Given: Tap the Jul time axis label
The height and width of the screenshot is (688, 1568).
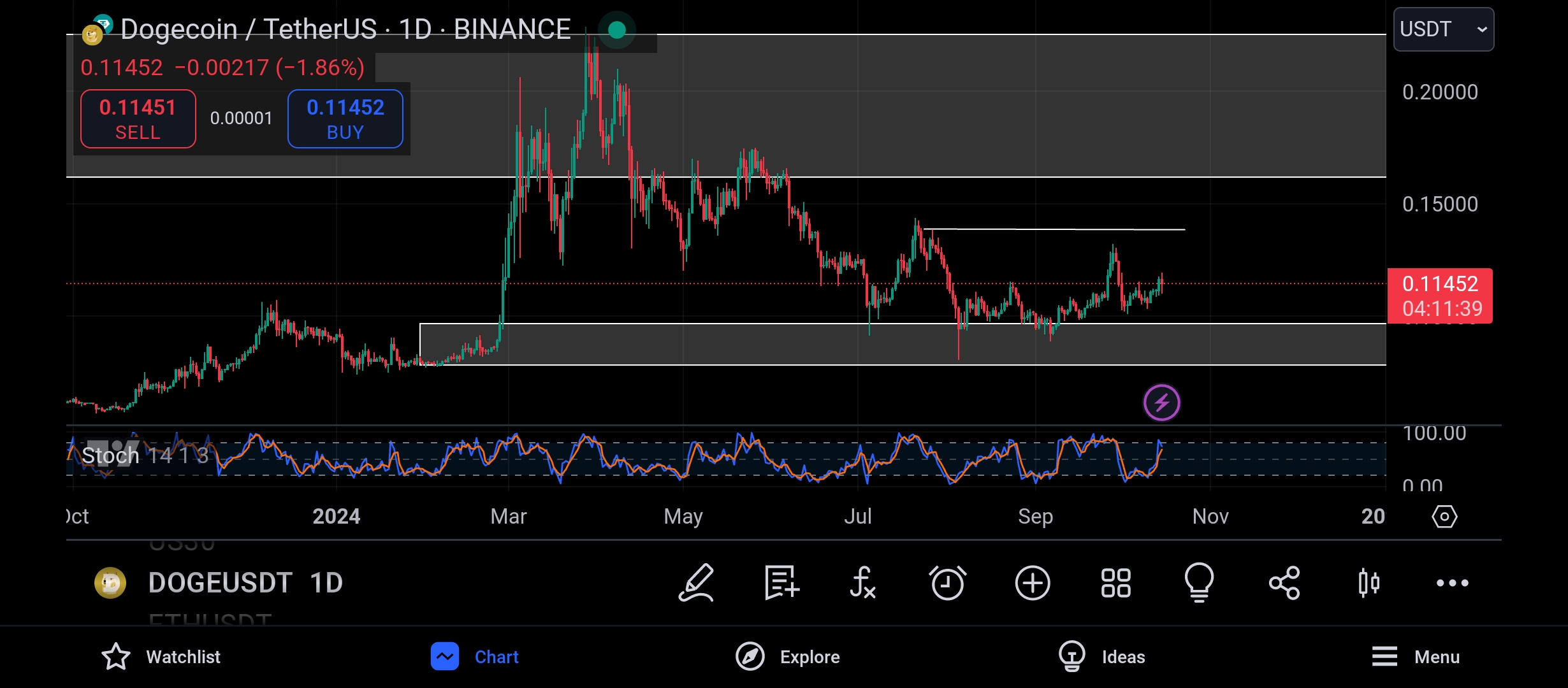Looking at the screenshot, I should [857, 516].
